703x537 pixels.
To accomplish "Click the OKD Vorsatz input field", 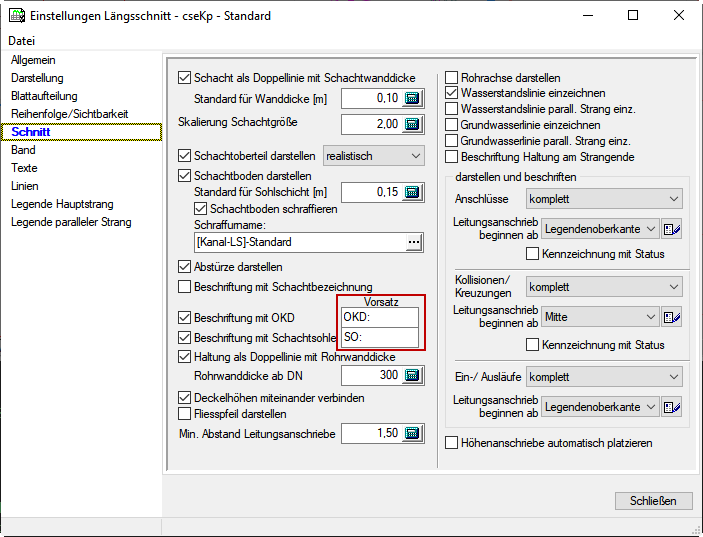I will tap(379, 317).
